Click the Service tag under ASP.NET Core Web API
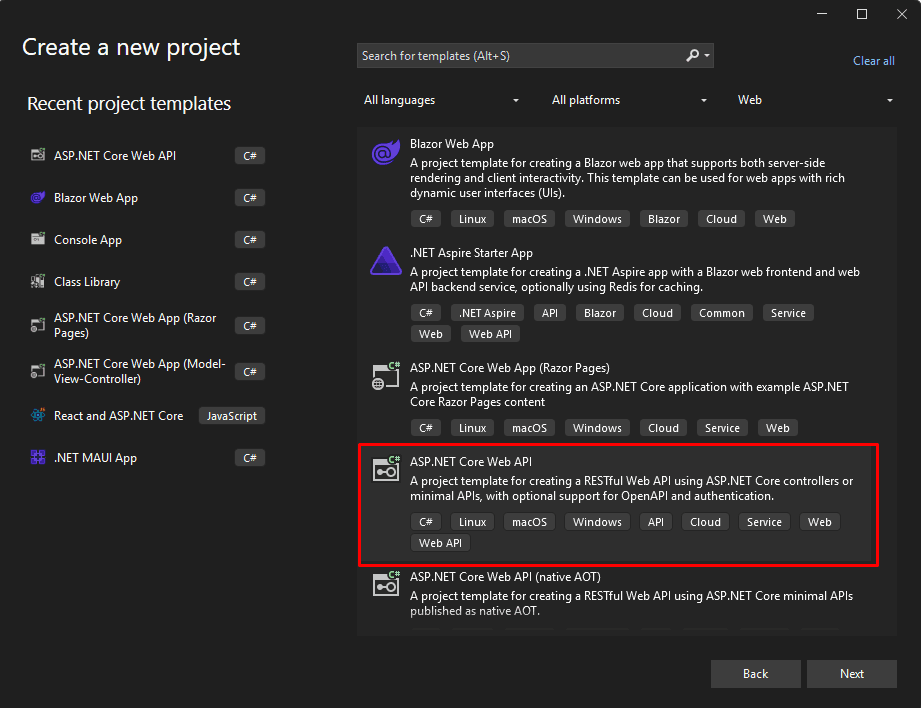The height and width of the screenshot is (708, 921). tap(764, 522)
